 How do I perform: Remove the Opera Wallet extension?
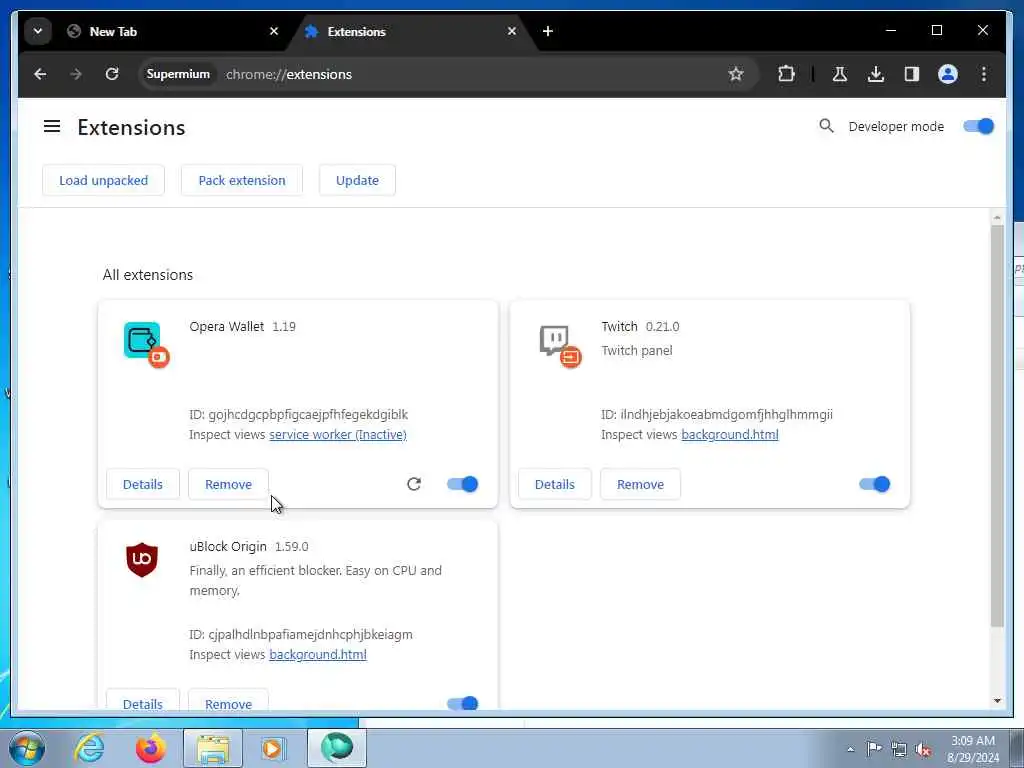coord(228,484)
